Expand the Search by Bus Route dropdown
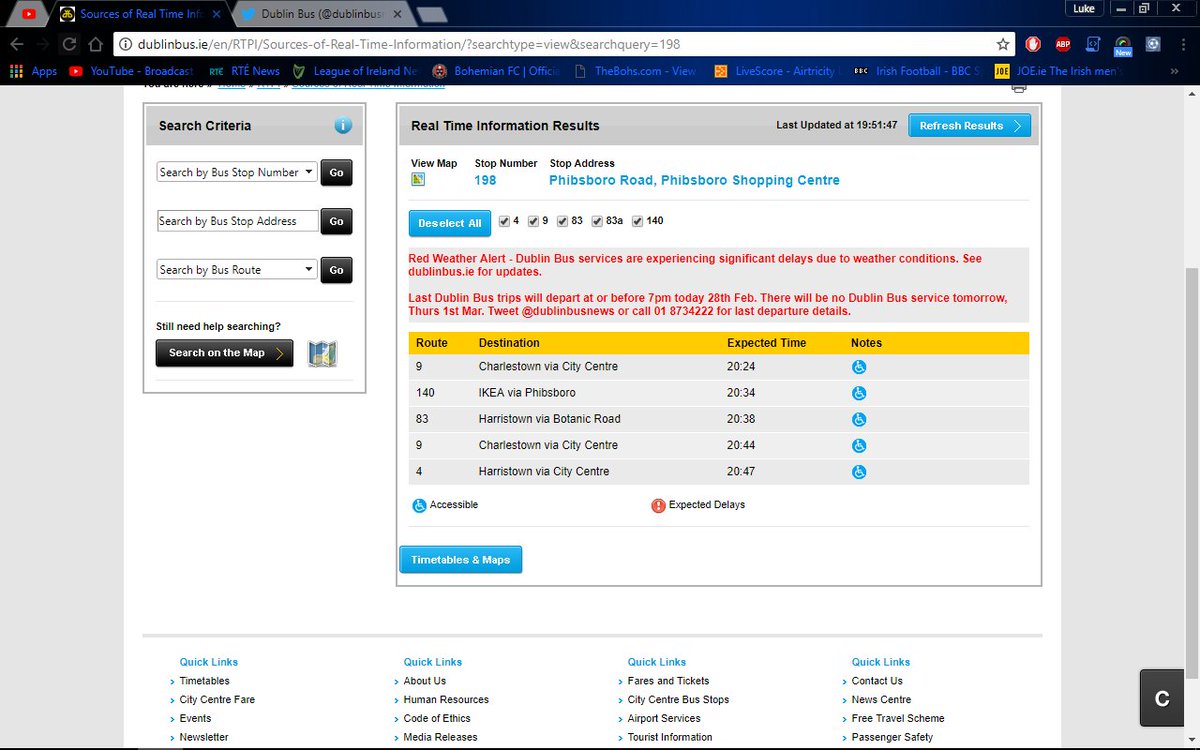Image resolution: width=1200 pixels, height=750 pixels. [237, 270]
